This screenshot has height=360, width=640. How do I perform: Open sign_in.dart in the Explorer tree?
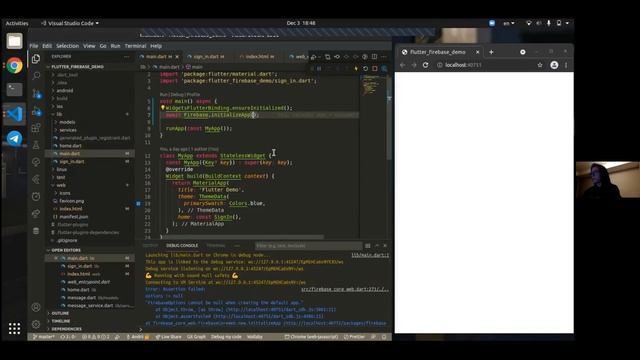pyautogui.click(x=72, y=162)
